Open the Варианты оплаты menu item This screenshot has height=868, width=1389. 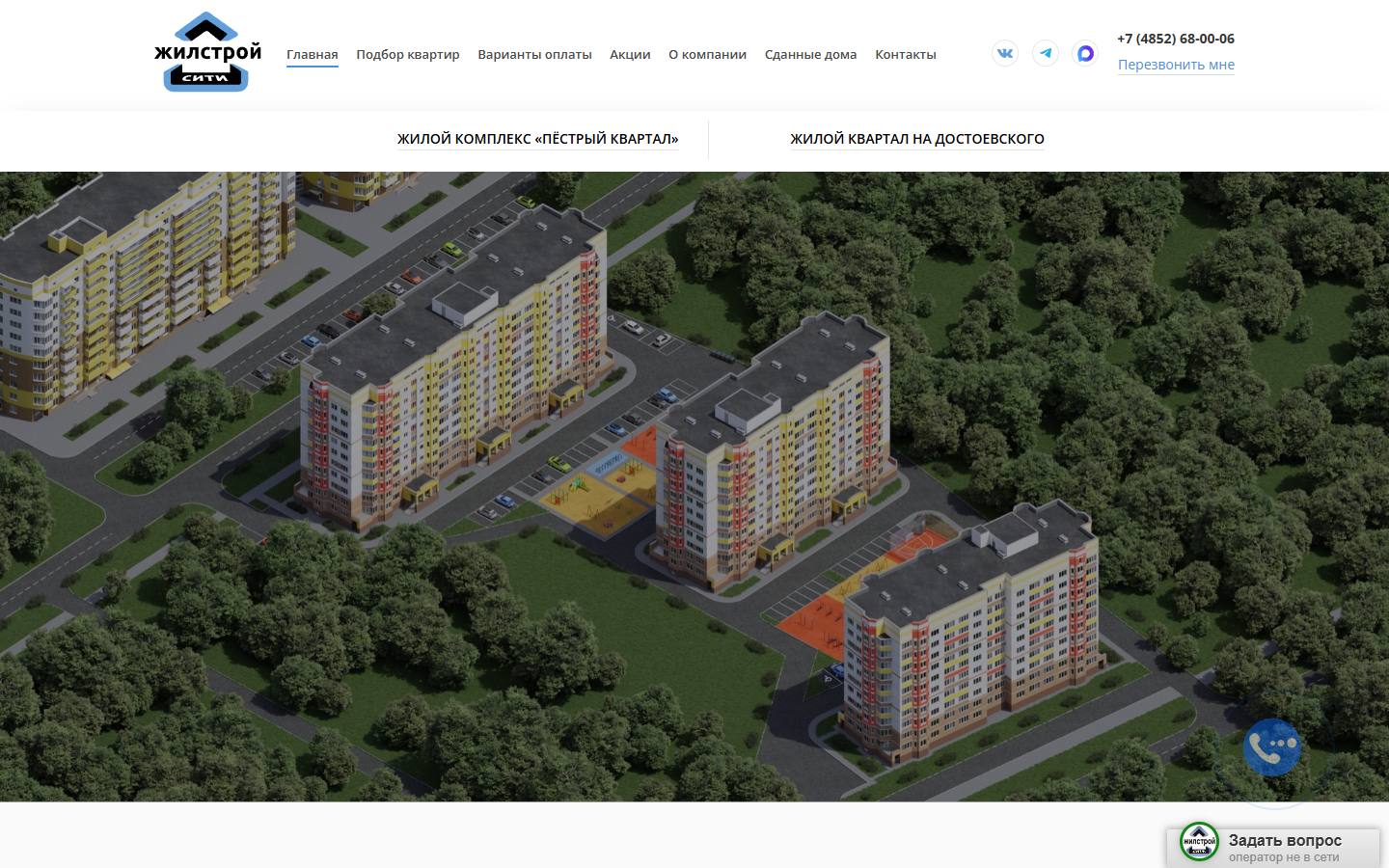click(534, 54)
